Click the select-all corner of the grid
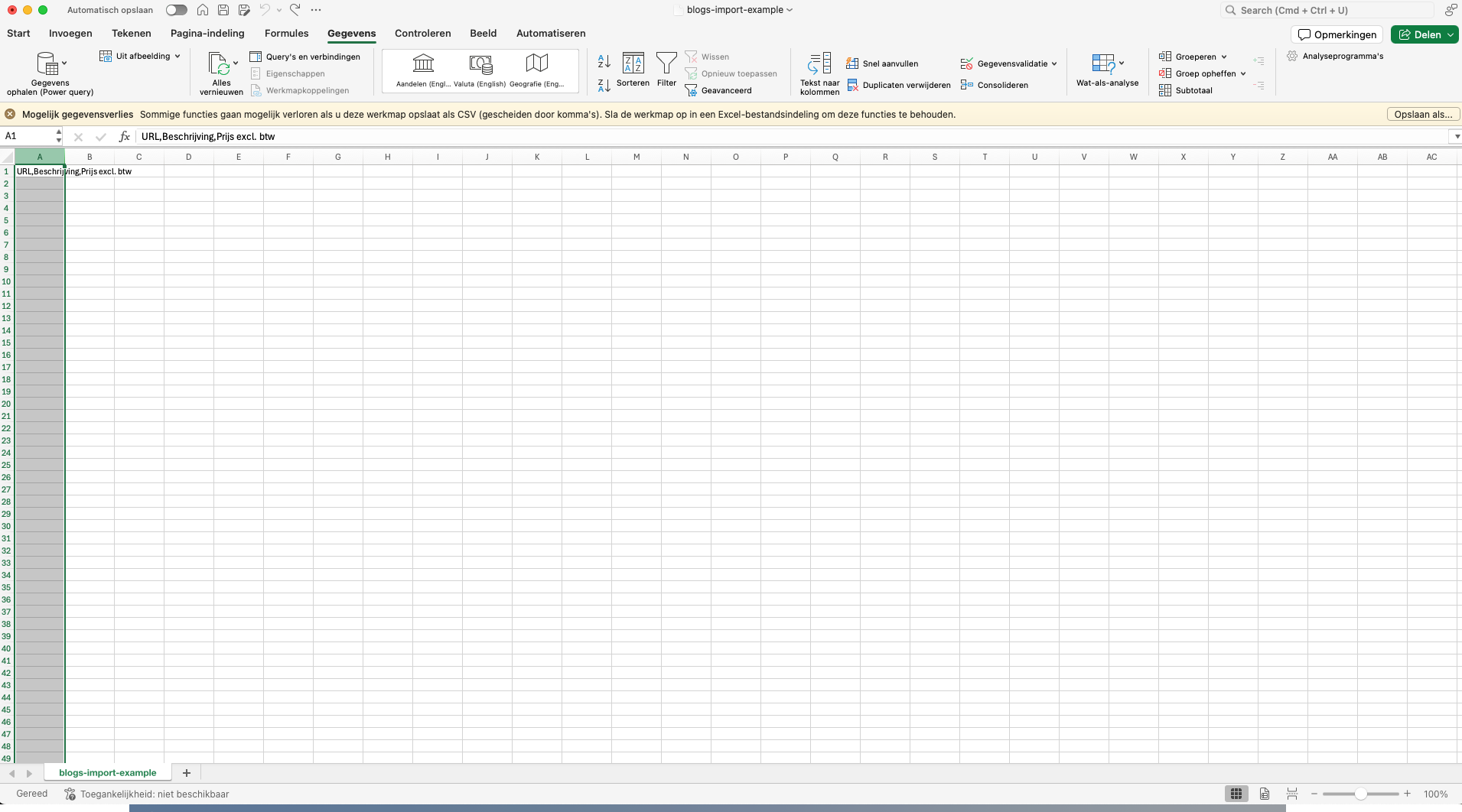The width and height of the screenshot is (1462, 812). (x=8, y=157)
